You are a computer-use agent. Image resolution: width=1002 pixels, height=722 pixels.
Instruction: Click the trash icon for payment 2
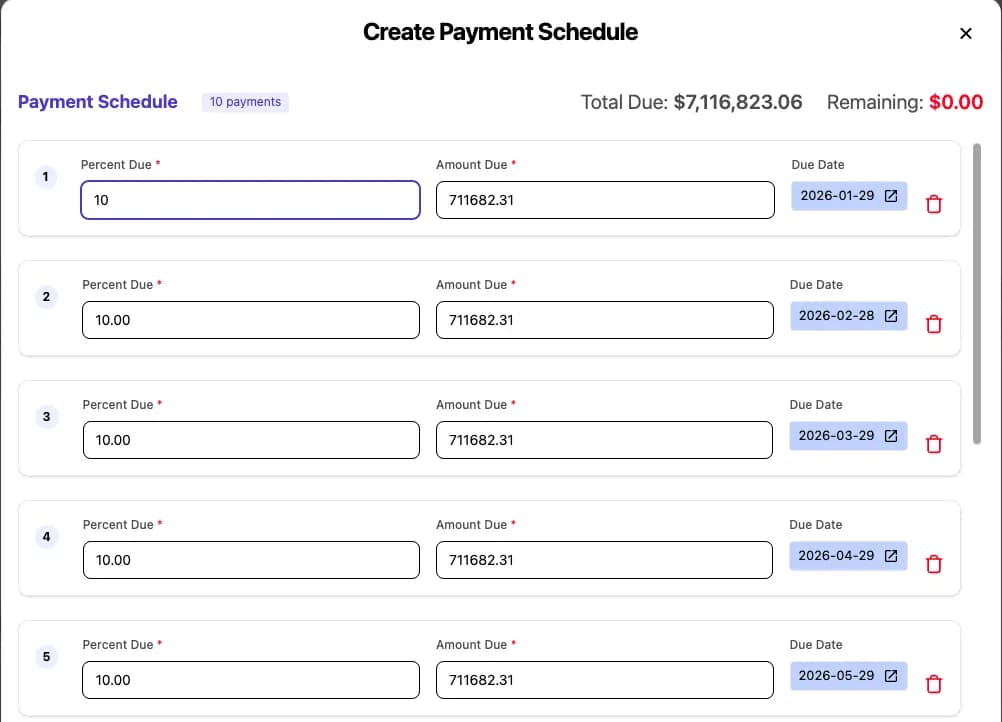point(934,323)
